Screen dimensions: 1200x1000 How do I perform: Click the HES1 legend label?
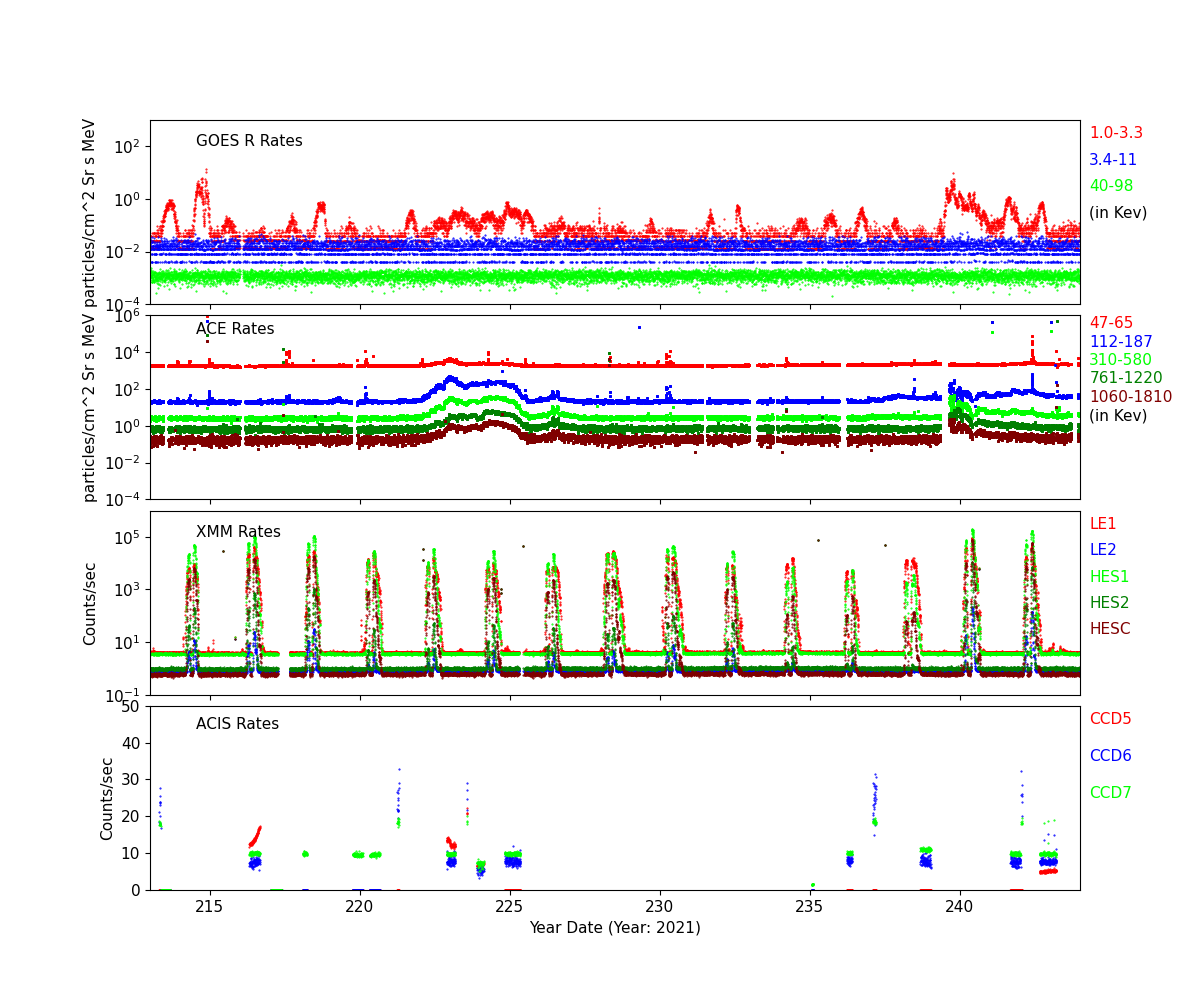[1108, 577]
